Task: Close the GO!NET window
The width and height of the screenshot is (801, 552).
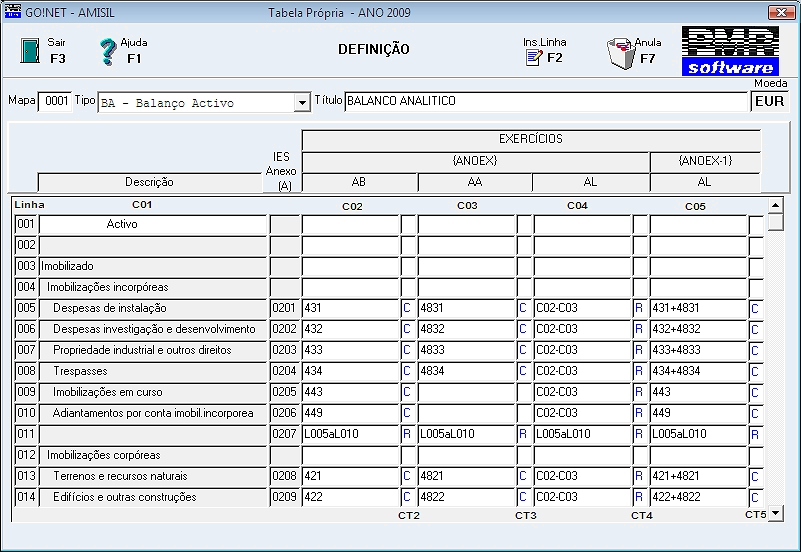Action: [781, 12]
